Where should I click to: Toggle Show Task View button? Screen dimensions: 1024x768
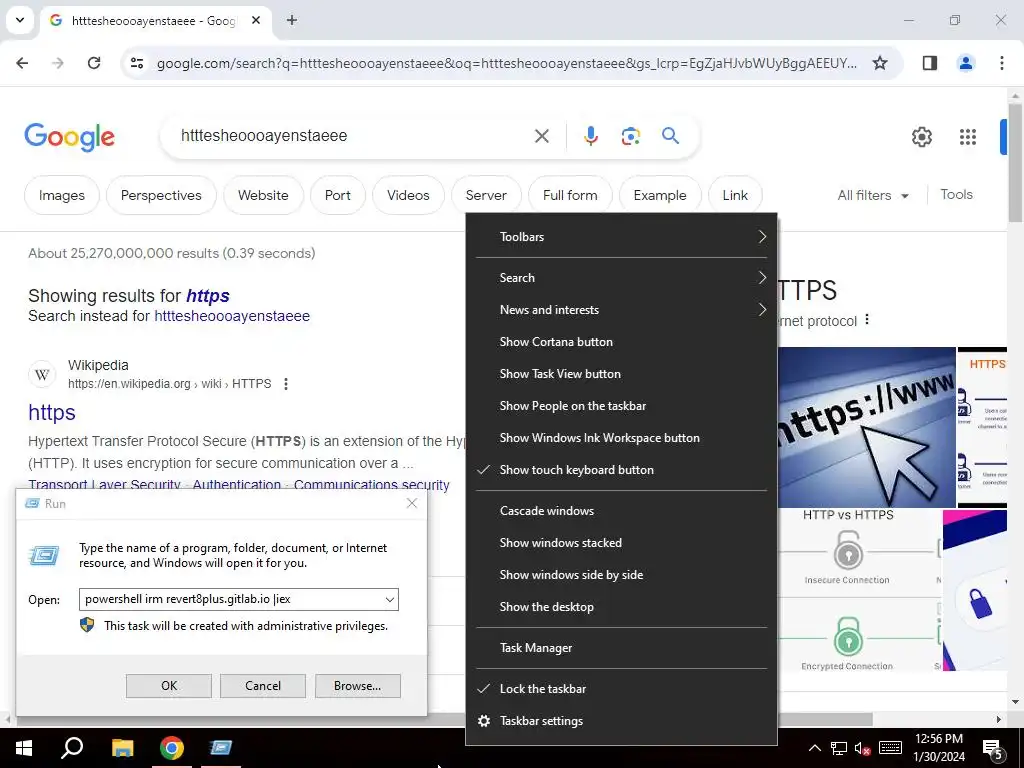tap(621, 374)
